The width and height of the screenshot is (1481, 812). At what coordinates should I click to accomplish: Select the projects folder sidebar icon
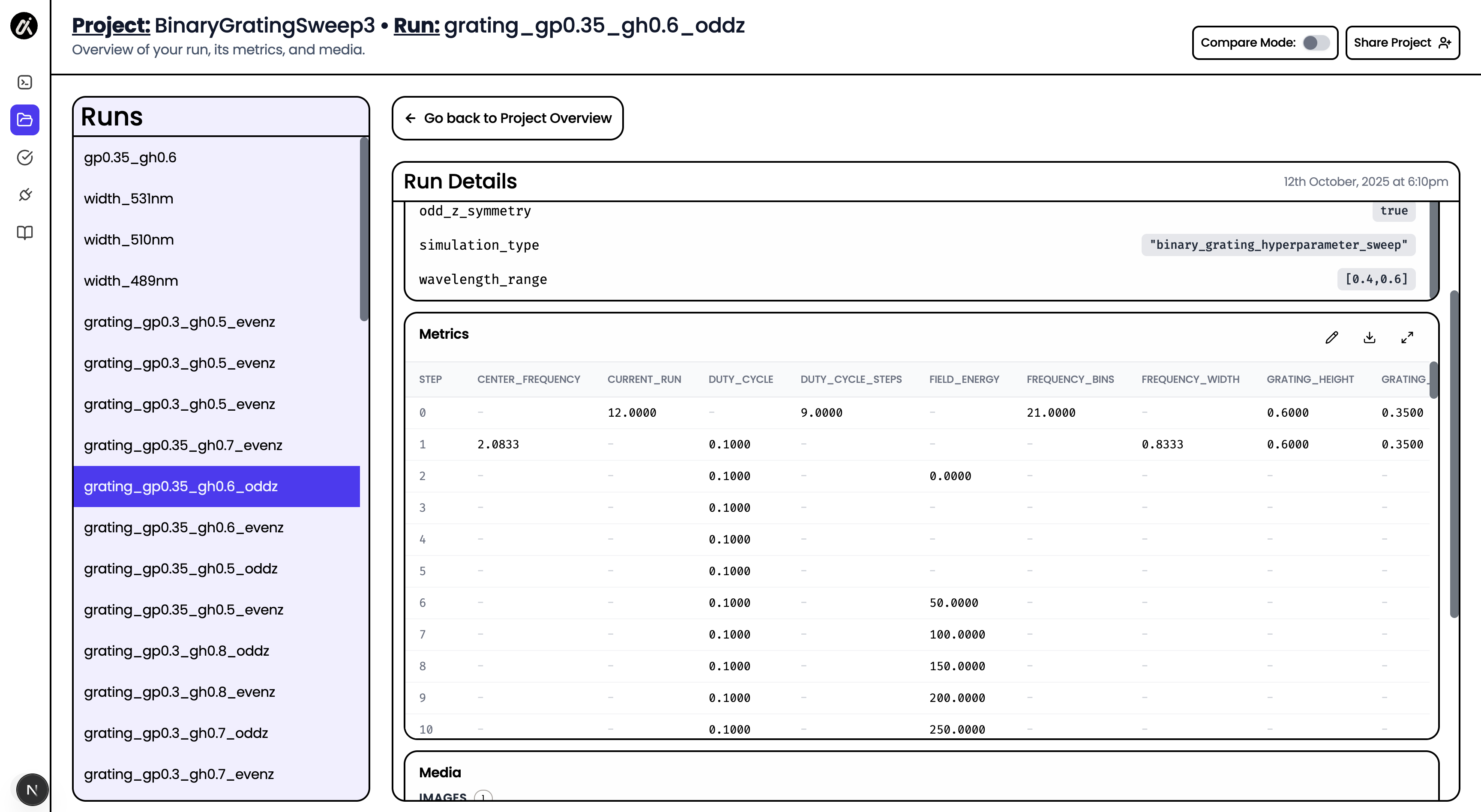pyautogui.click(x=25, y=119)
